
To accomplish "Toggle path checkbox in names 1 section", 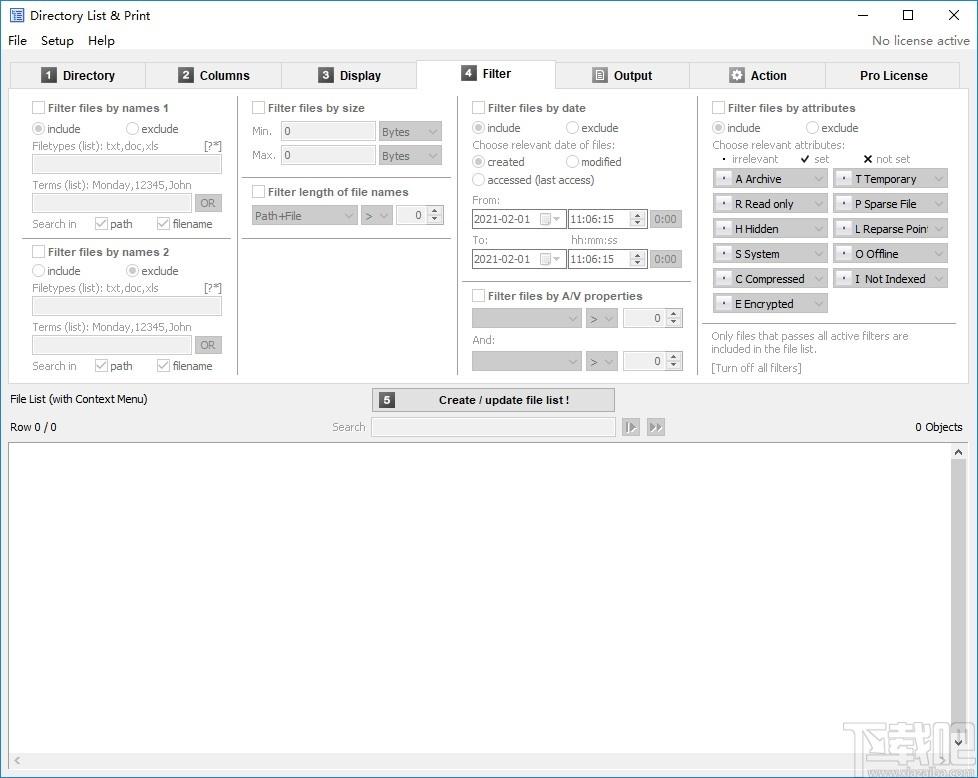I will pyautogui.click(x=101, y=223).
